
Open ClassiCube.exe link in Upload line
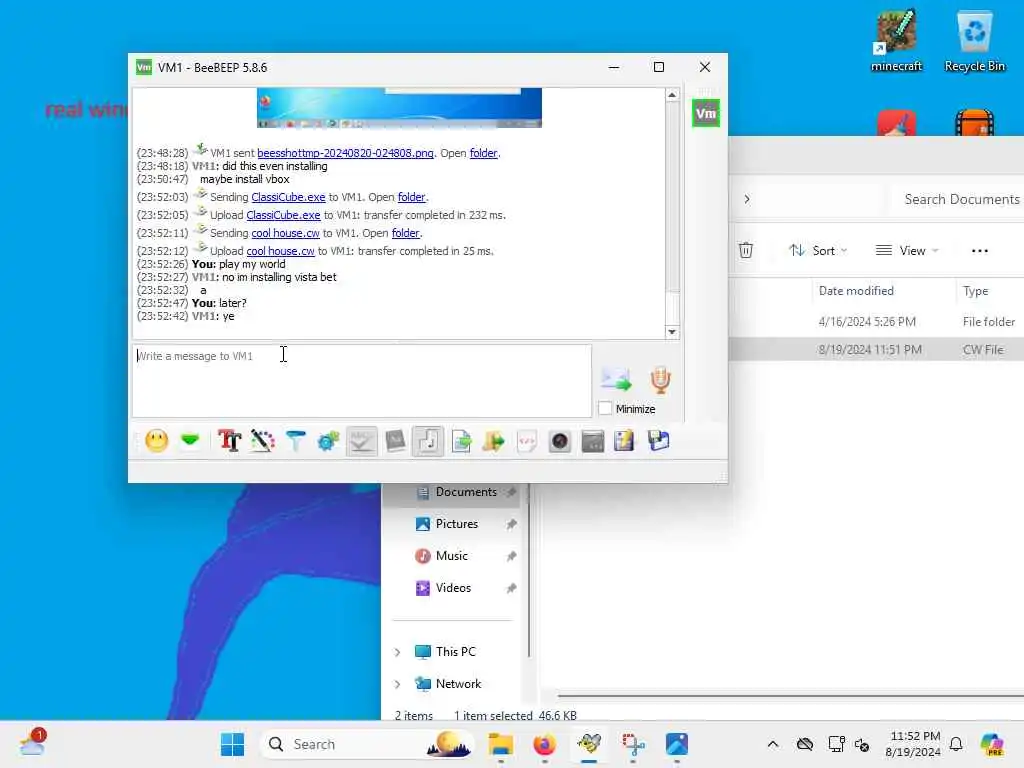283,215
